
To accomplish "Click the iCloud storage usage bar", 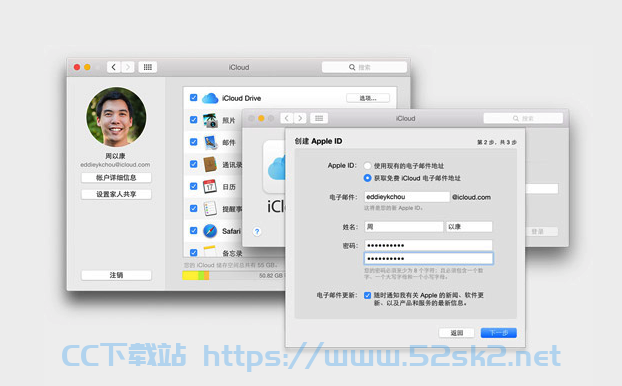I will [234, 275].
